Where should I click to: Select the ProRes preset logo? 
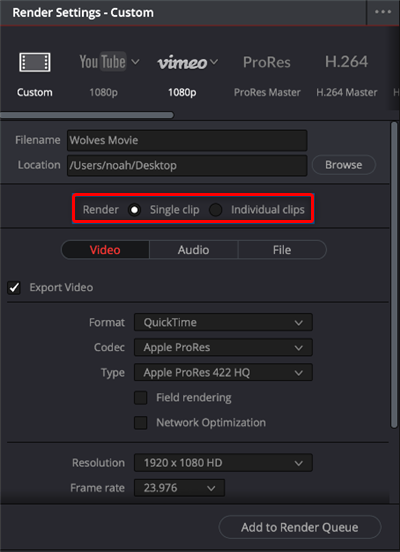coord(267,62)
